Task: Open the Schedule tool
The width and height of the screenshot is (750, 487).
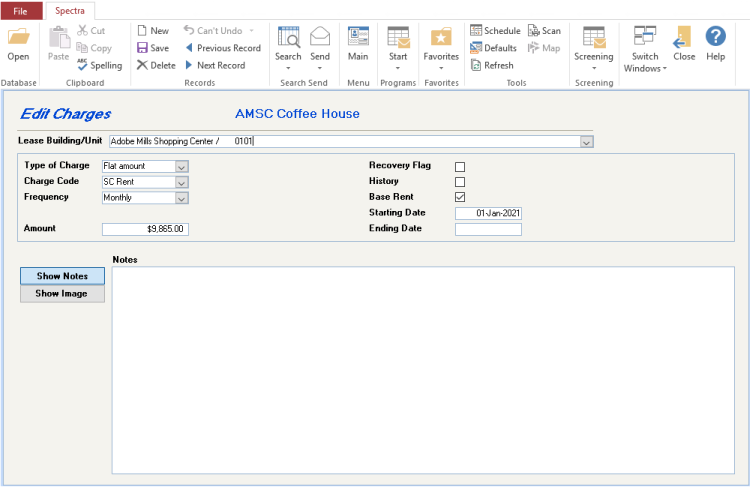Action: 495,31
